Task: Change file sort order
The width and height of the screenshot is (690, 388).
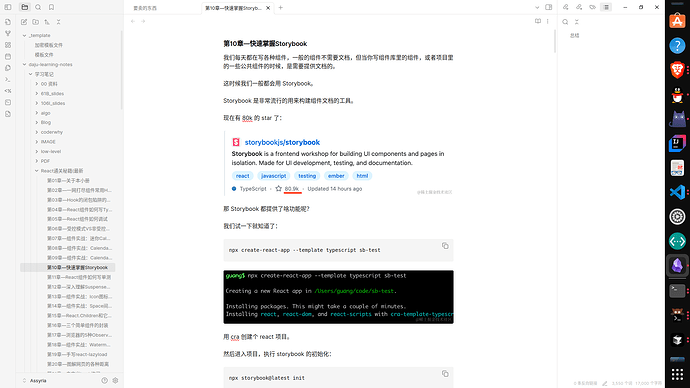Action: click(x=47, y=22)
